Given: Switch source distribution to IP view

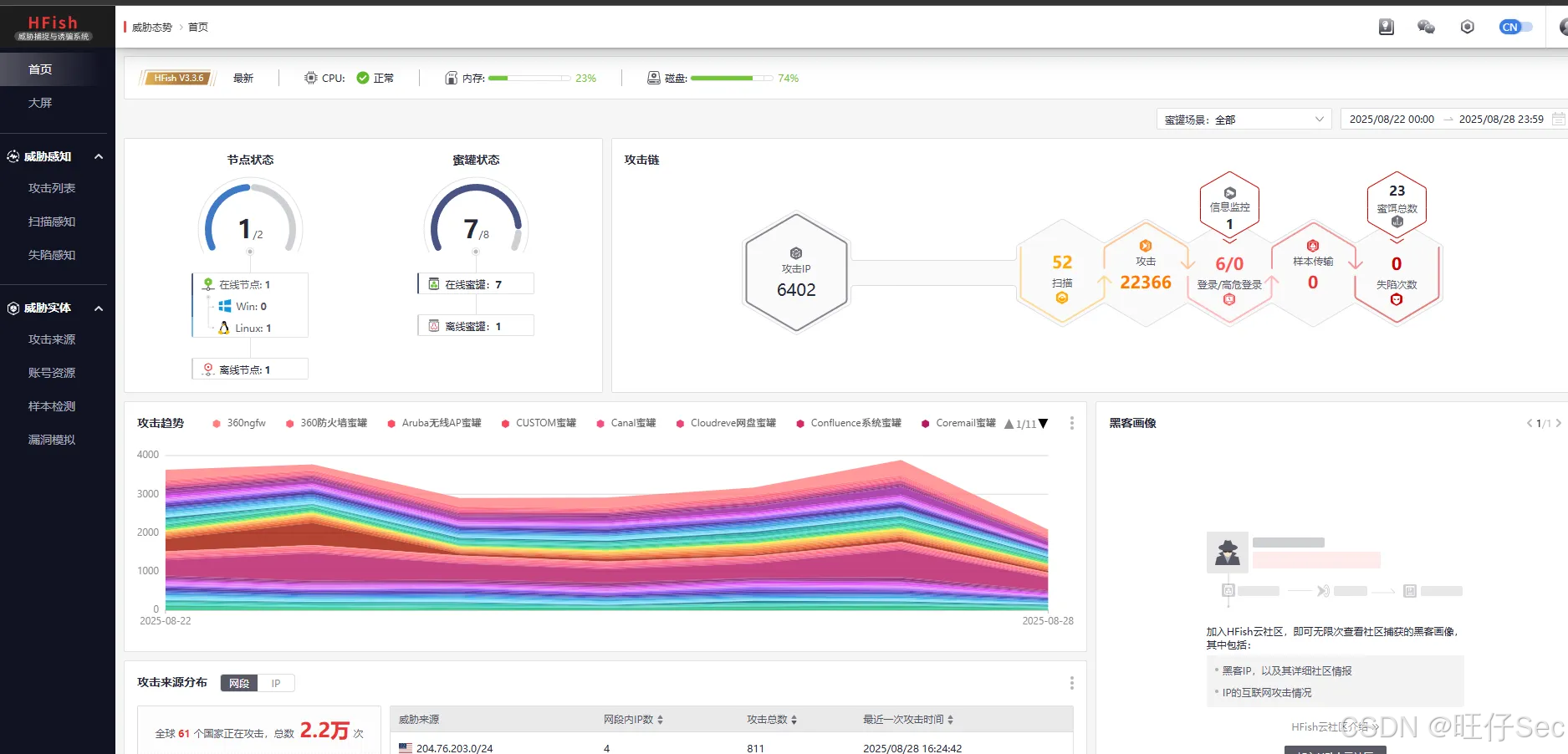Looking at the screenshot, I should coord(276,683).
